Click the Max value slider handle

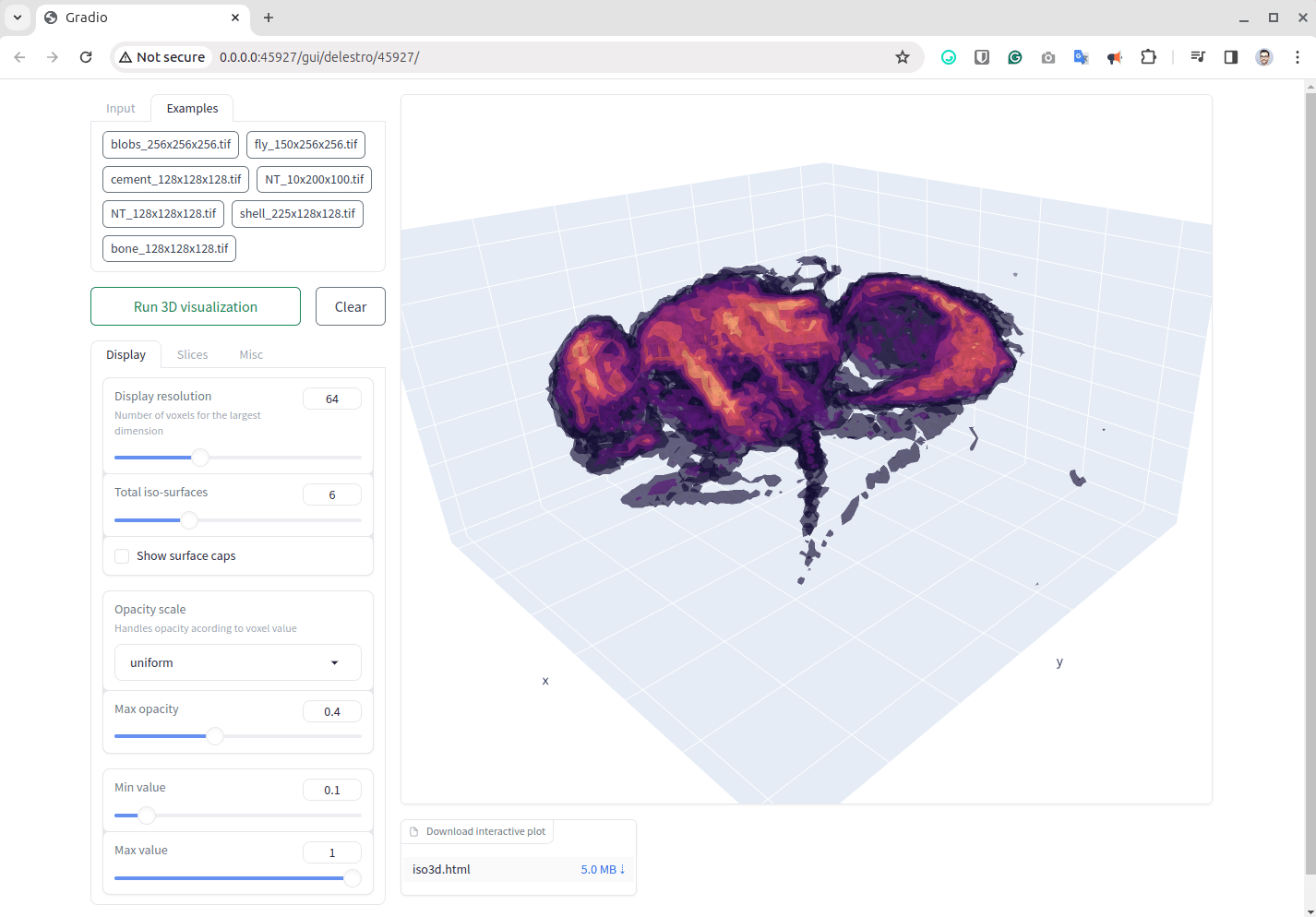(353, 878)
